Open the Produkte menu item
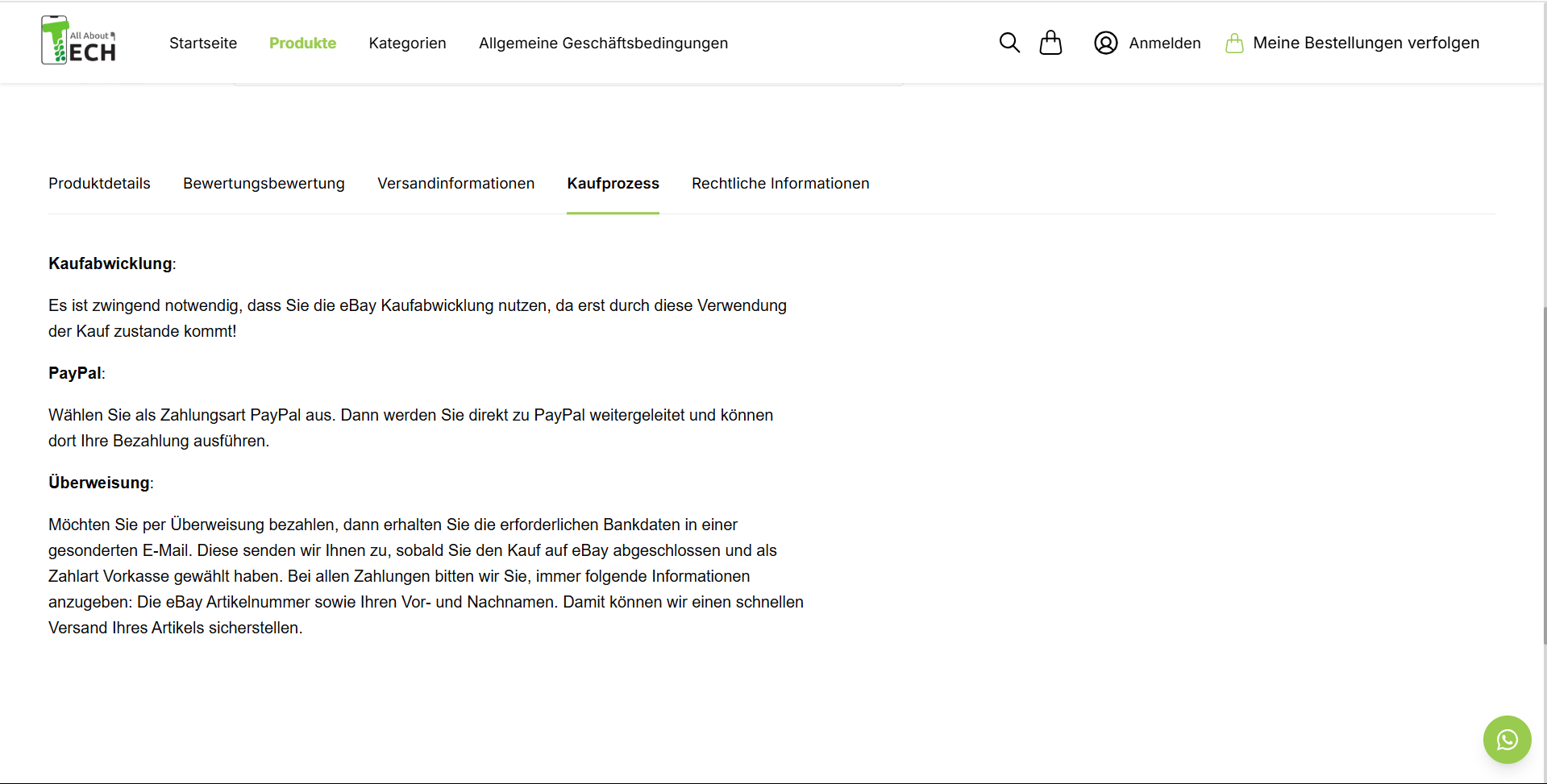1547x784 pixels. click(302, 43)
